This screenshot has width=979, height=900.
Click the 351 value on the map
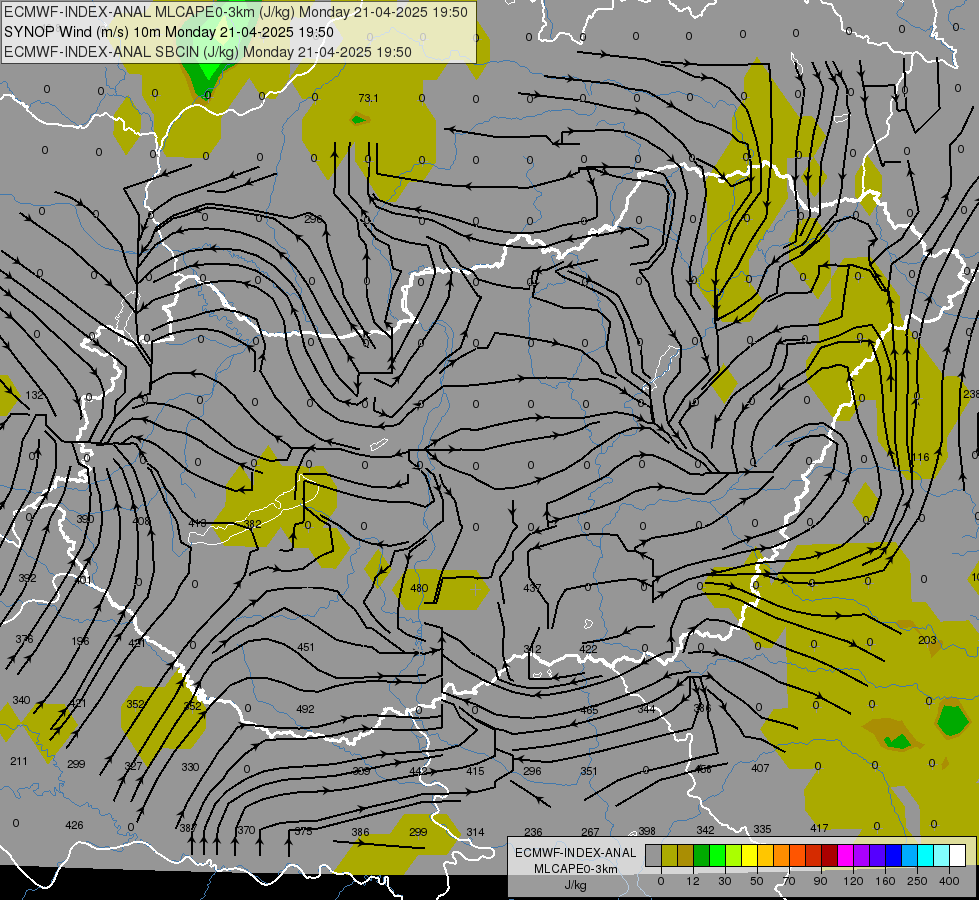[589, 771]
